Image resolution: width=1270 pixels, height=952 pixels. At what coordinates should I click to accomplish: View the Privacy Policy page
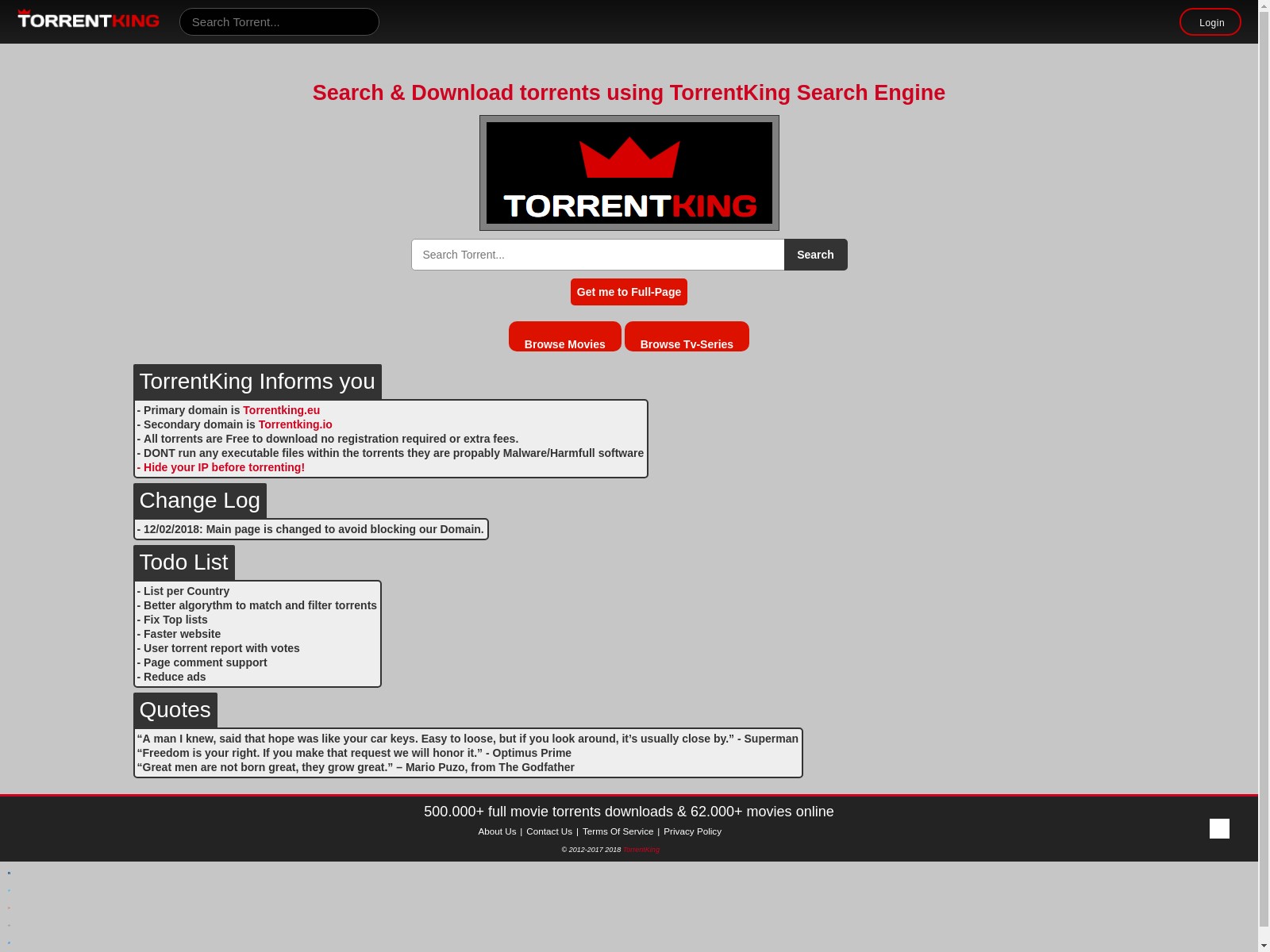point(692,831)
